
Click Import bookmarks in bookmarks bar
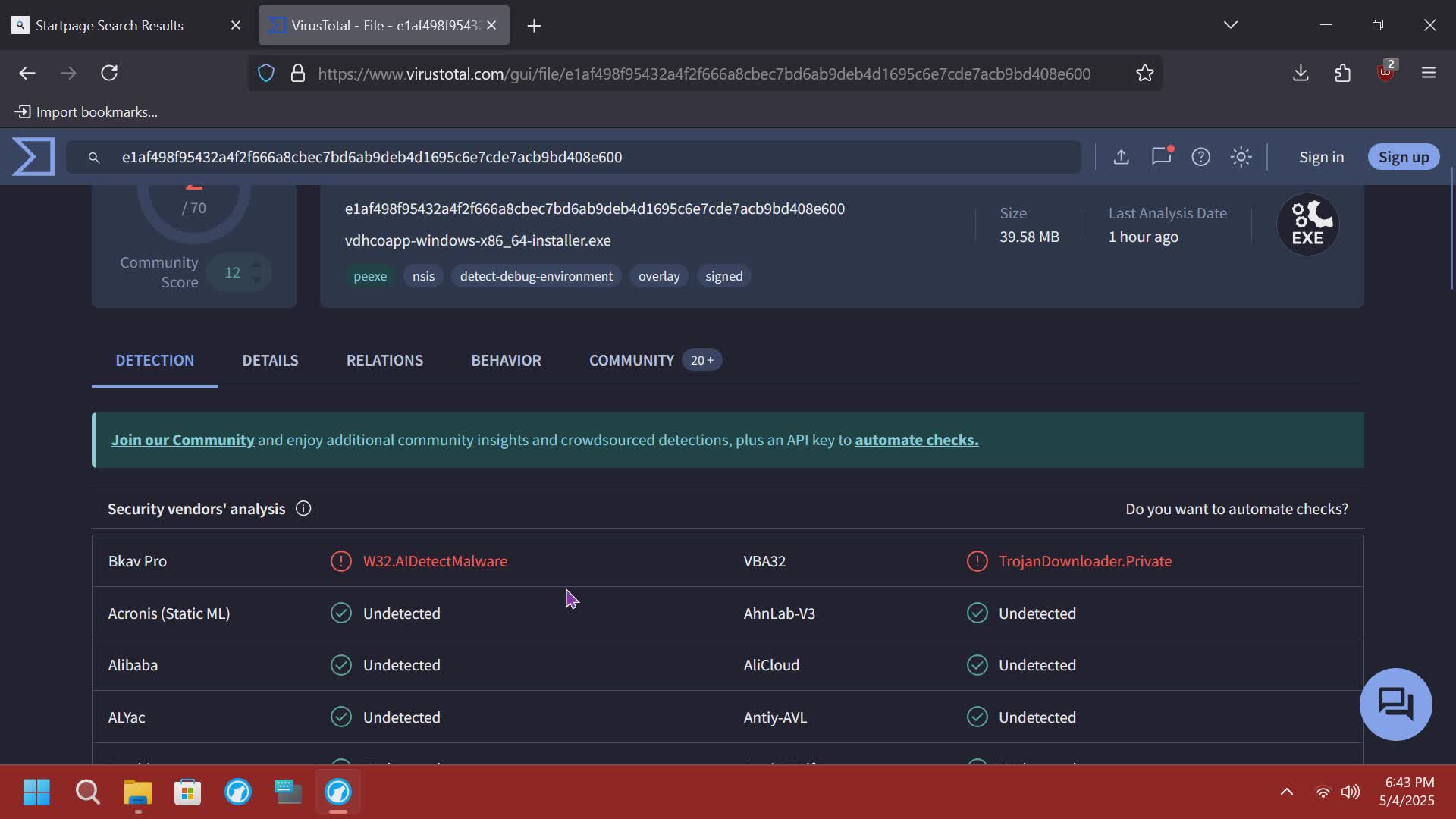coord(86,112)
